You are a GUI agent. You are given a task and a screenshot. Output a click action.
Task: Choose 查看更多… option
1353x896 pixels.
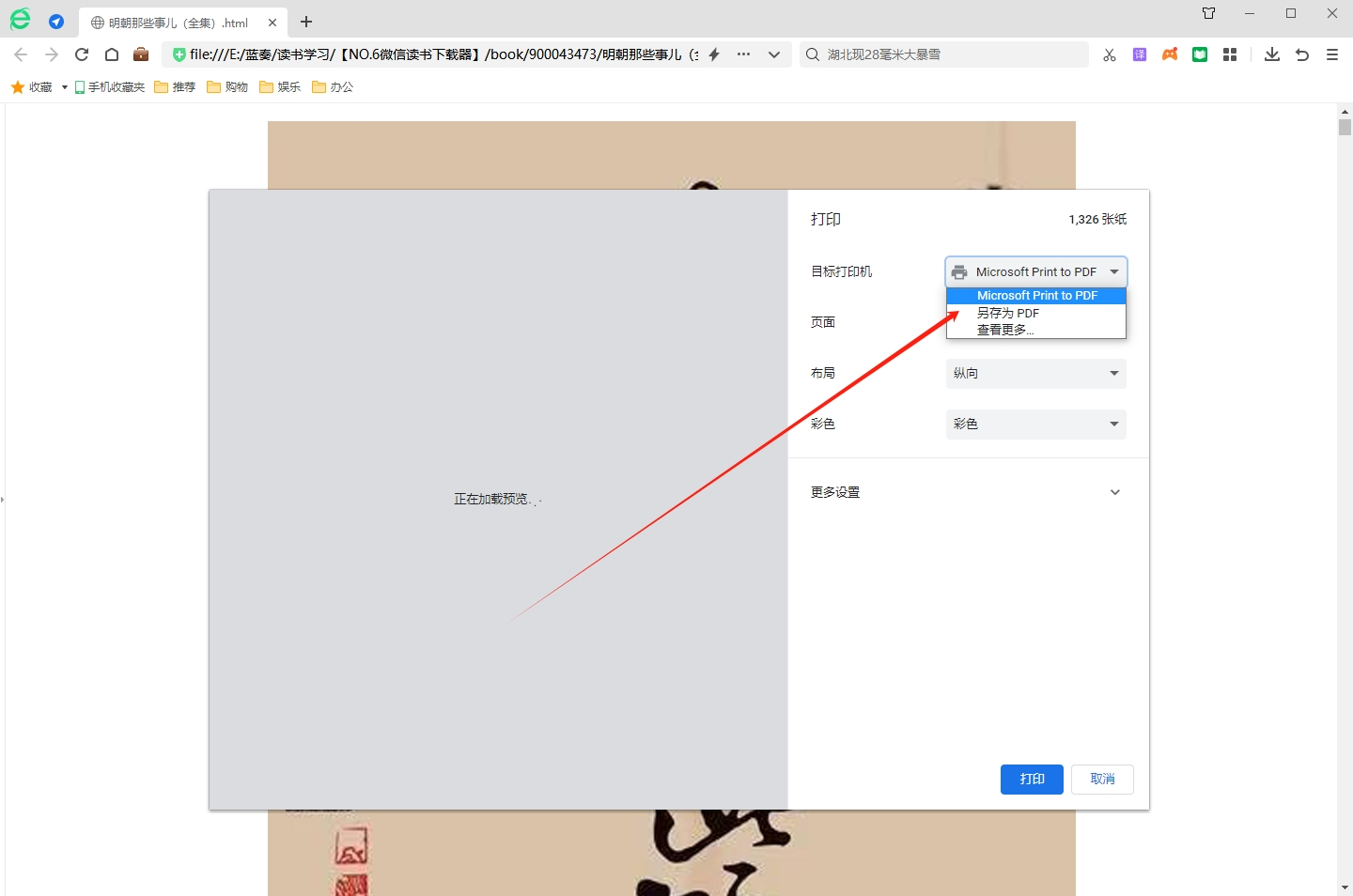(1036, 330)
